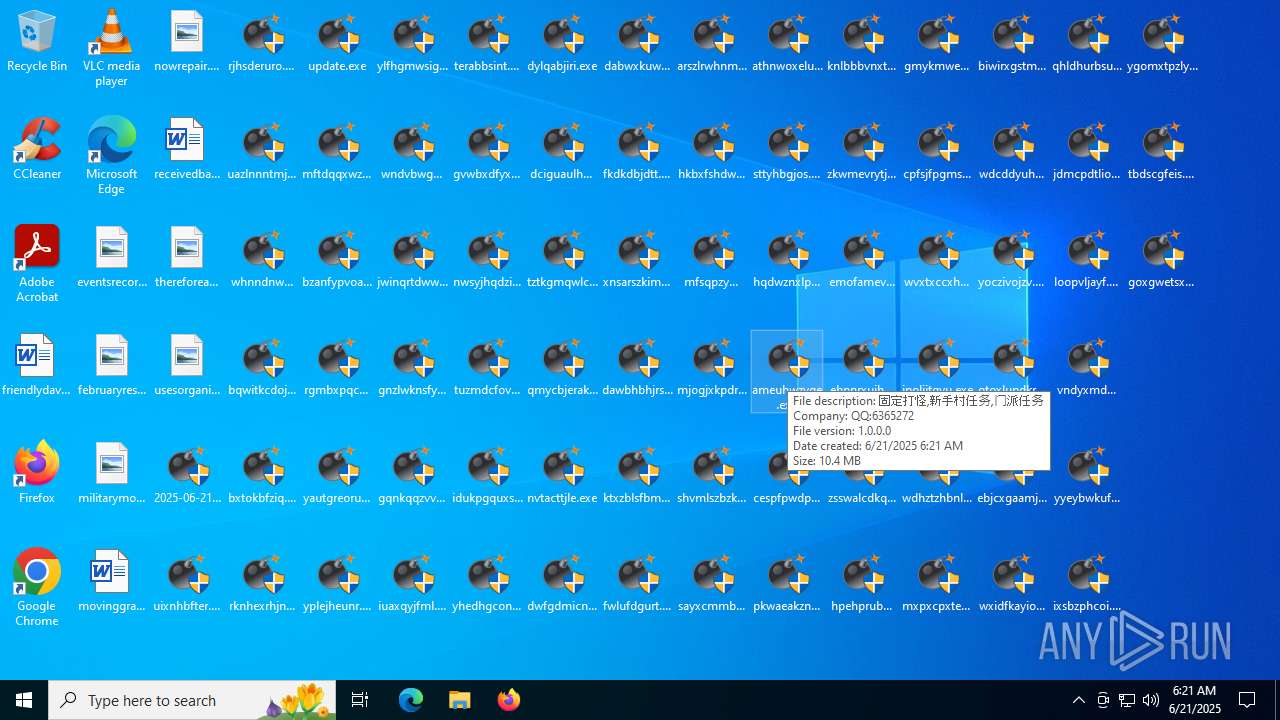Viewport: 1280px width, 720px height.
Task: Select the yyeybwkuf executable icon
Action: [1087, 473]
